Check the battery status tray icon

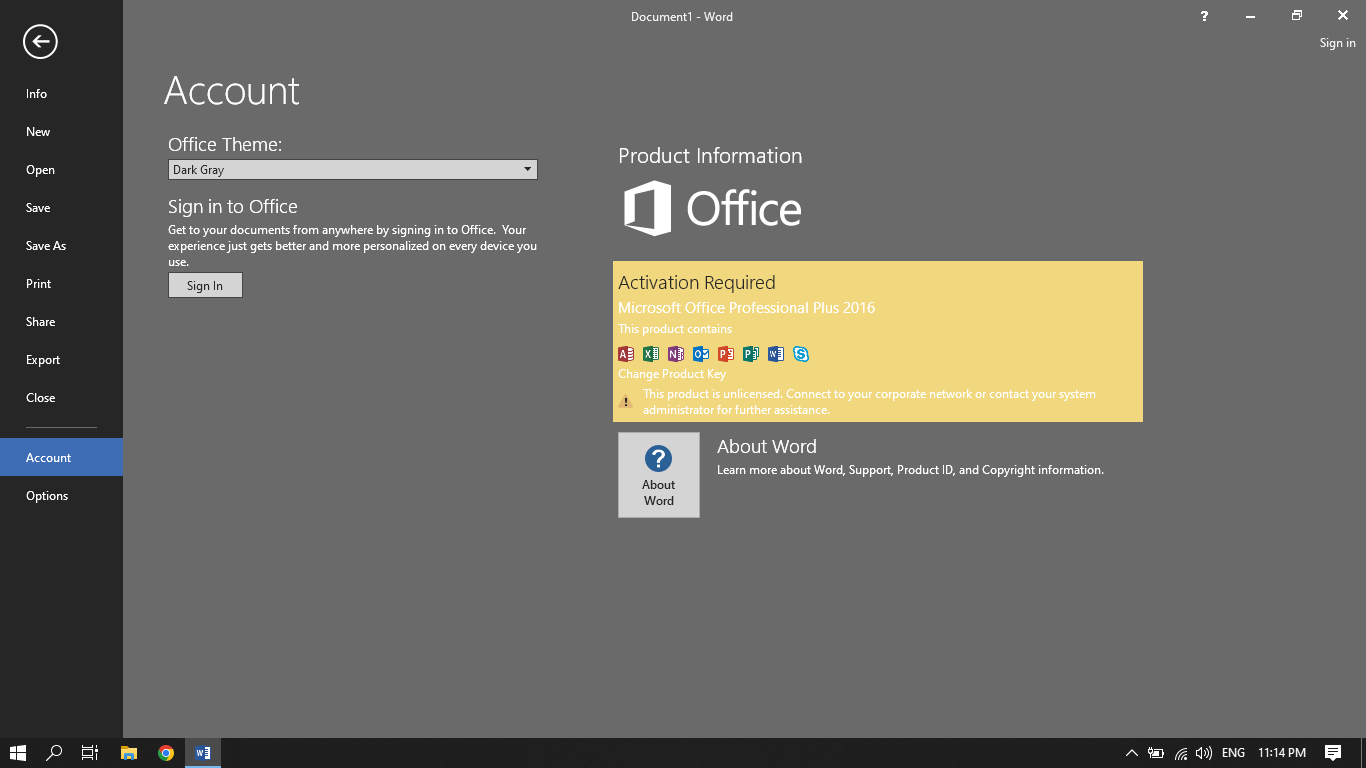pos(1156,753)
